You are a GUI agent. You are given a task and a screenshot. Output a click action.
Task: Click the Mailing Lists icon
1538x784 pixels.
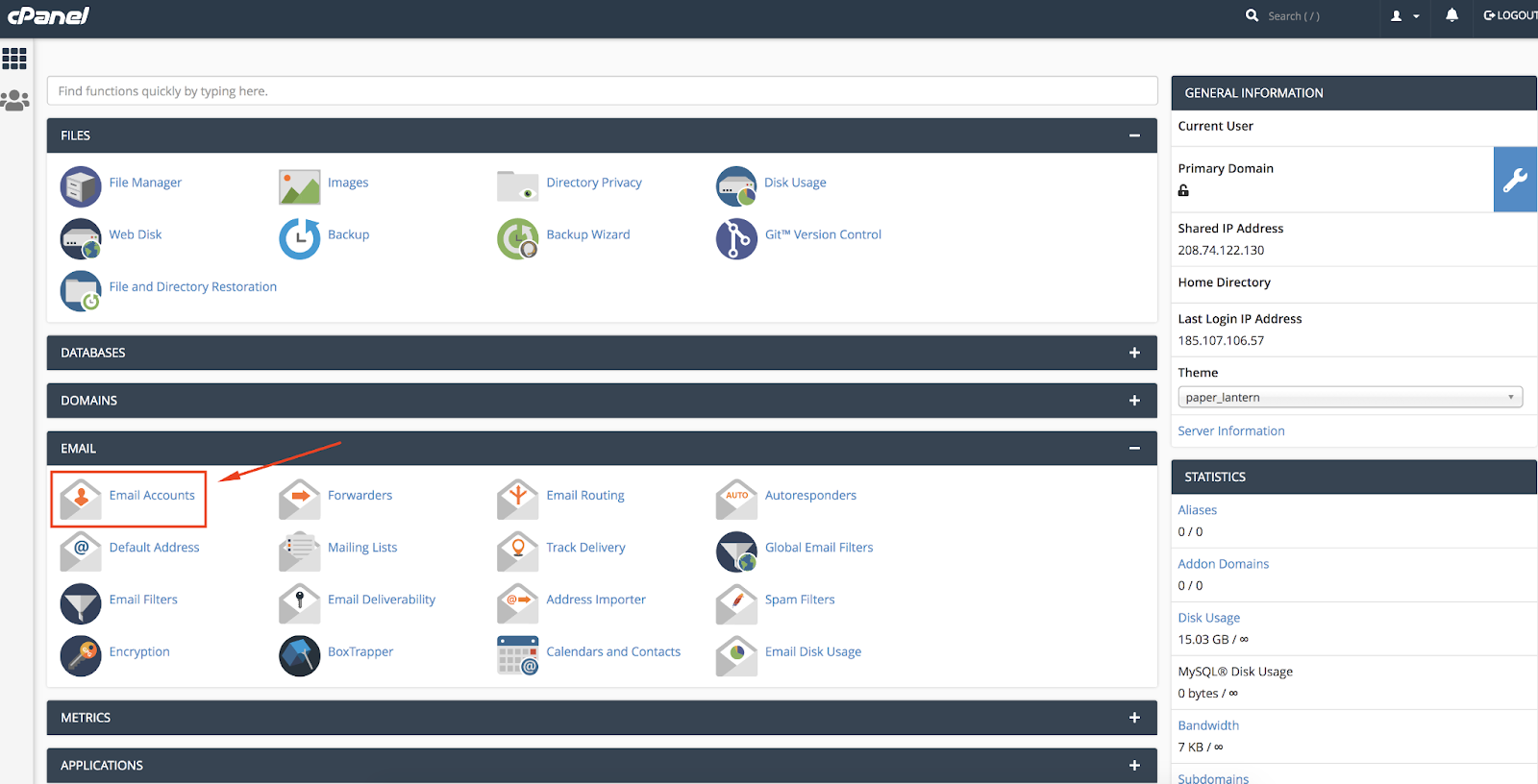pos(300,551)
